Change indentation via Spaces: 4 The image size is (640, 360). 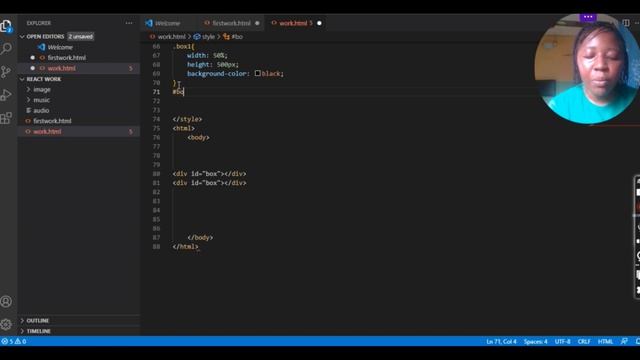point(535,341)
